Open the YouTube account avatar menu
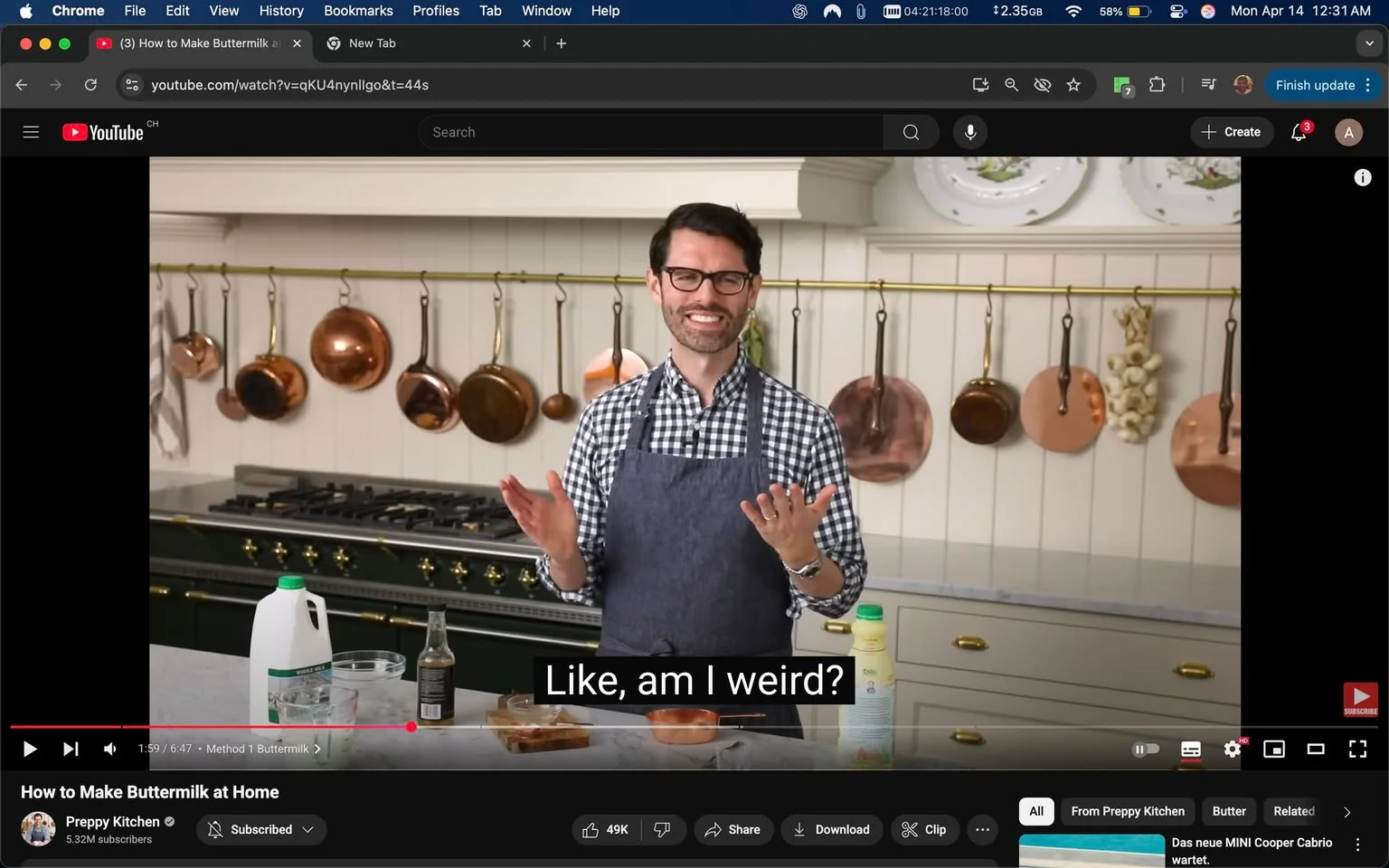The width and height of the screenshot is (1389, 868). pyautogui.click(x=1348, y=132)
